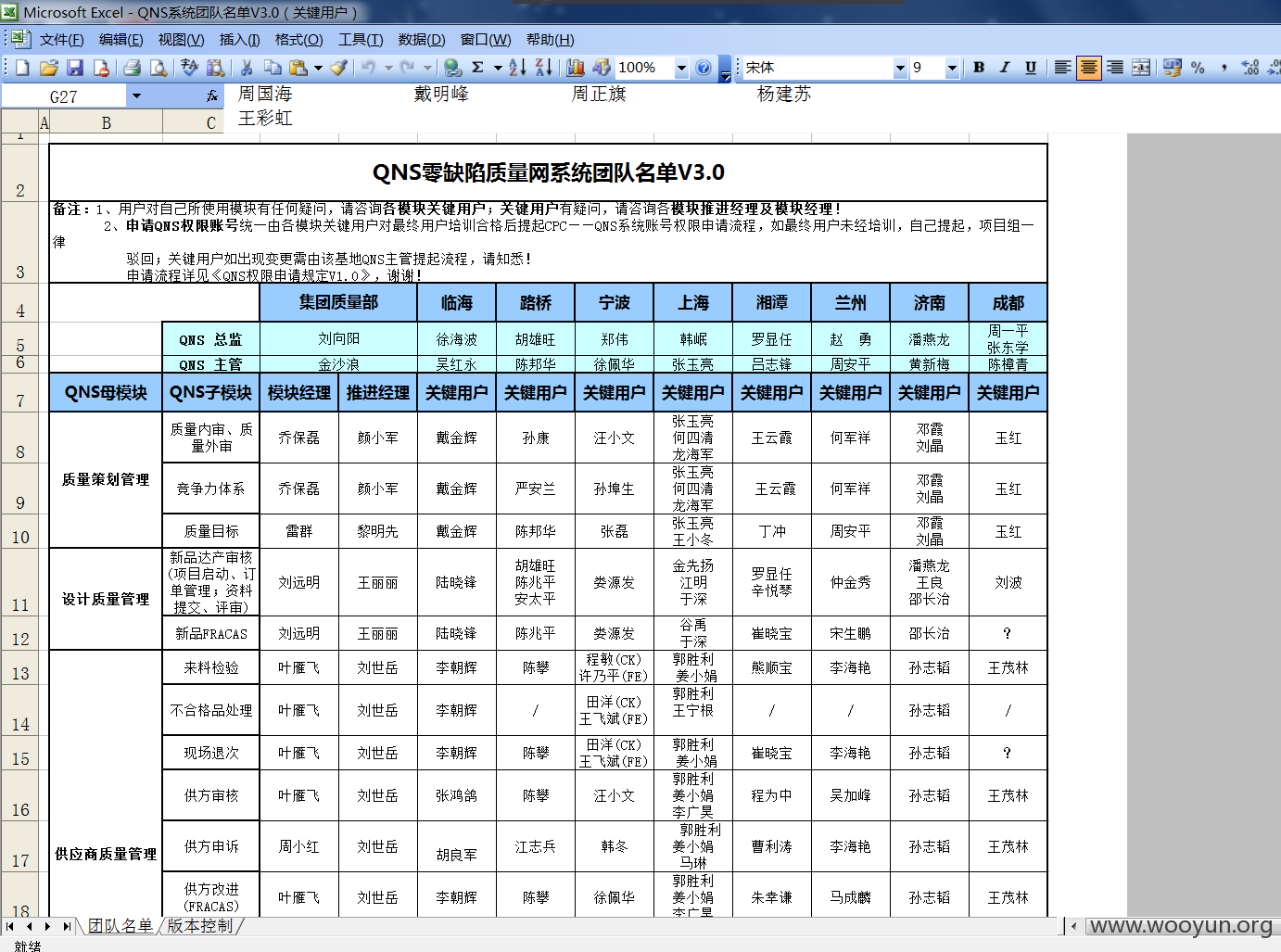Select the 集团质量部 header cell
The width and height of the screenshot is (1281, 952).
(338, 302)
